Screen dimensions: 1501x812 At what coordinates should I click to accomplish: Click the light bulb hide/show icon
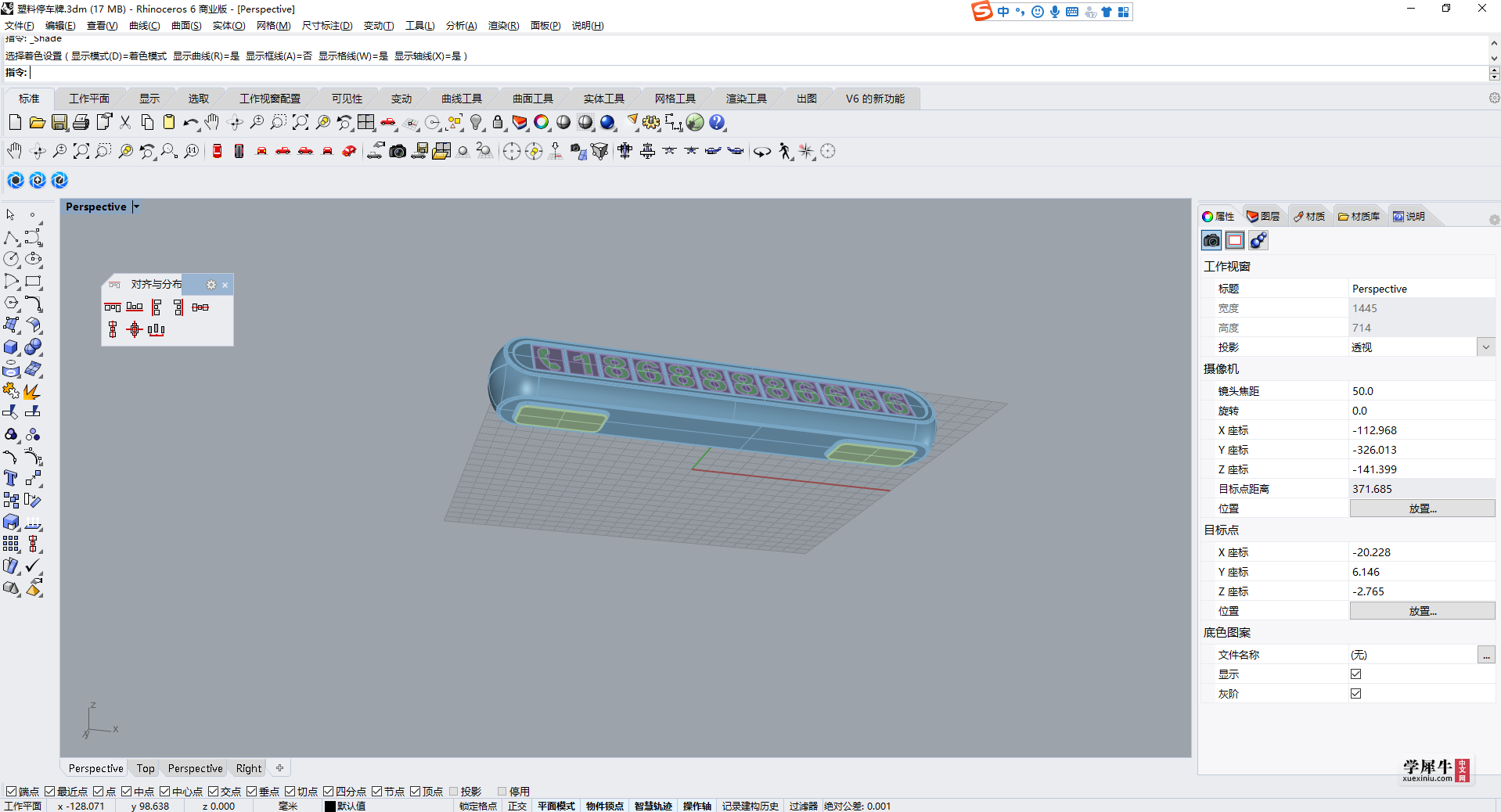[476, 122]
